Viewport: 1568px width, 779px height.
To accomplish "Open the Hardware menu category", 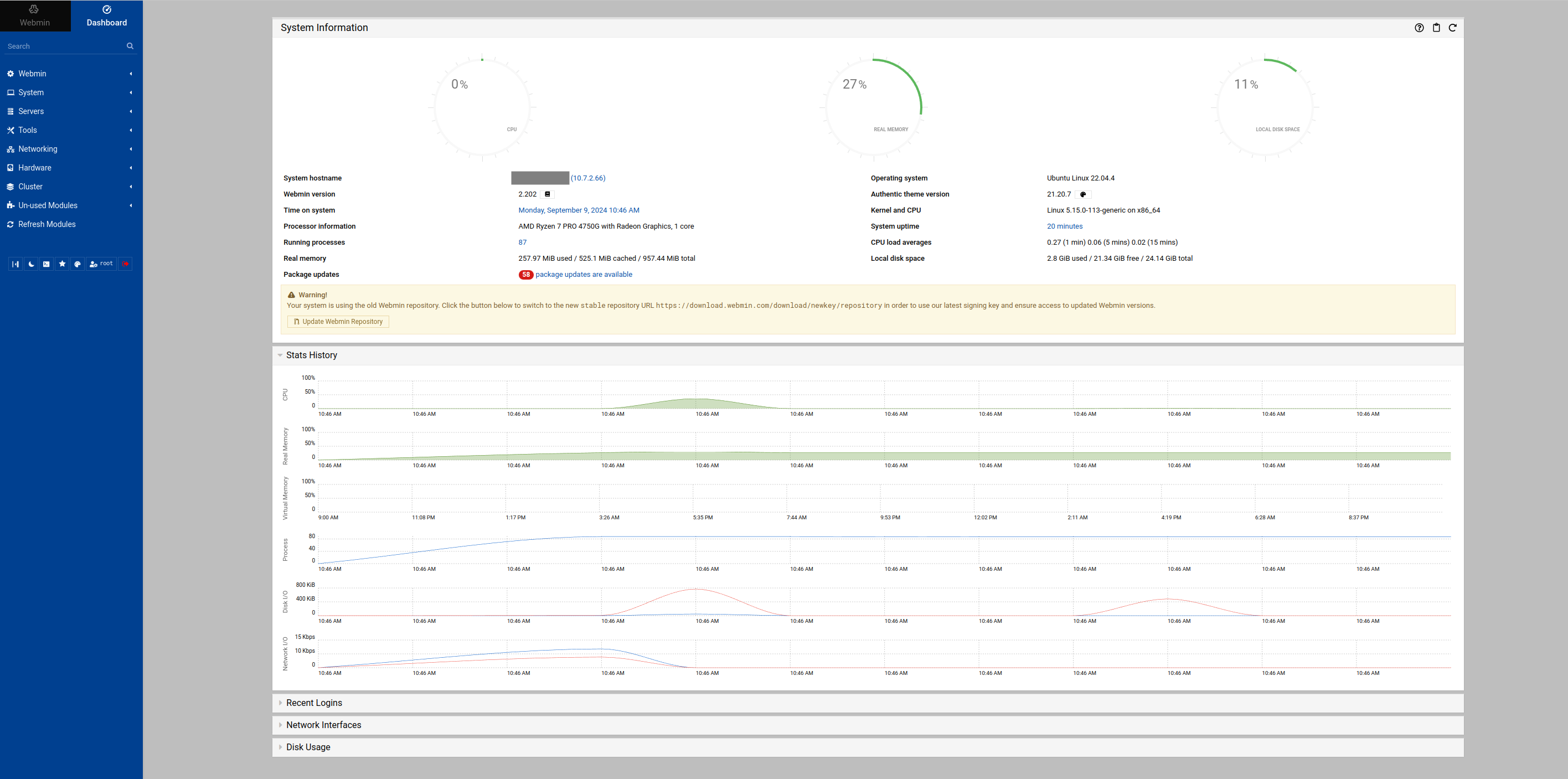I will pos(71,168).
